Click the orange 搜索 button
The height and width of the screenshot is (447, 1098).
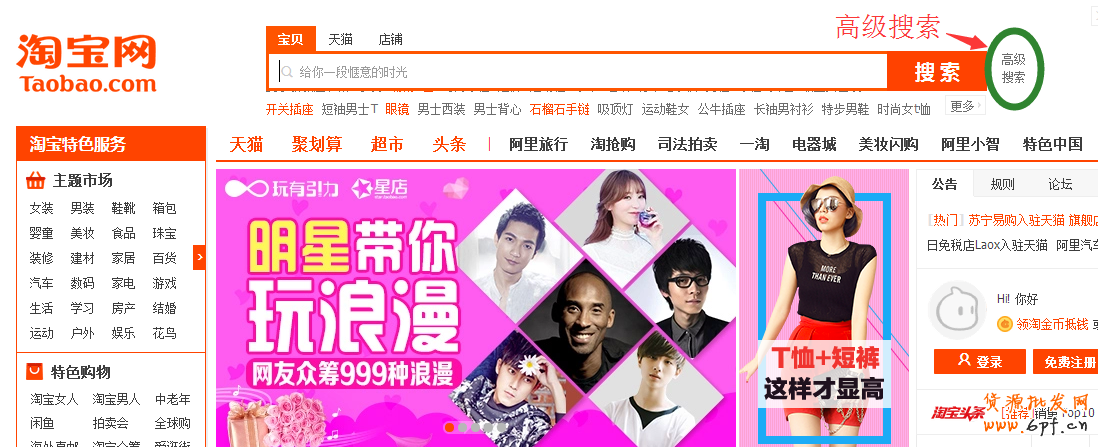coord(936,71)
